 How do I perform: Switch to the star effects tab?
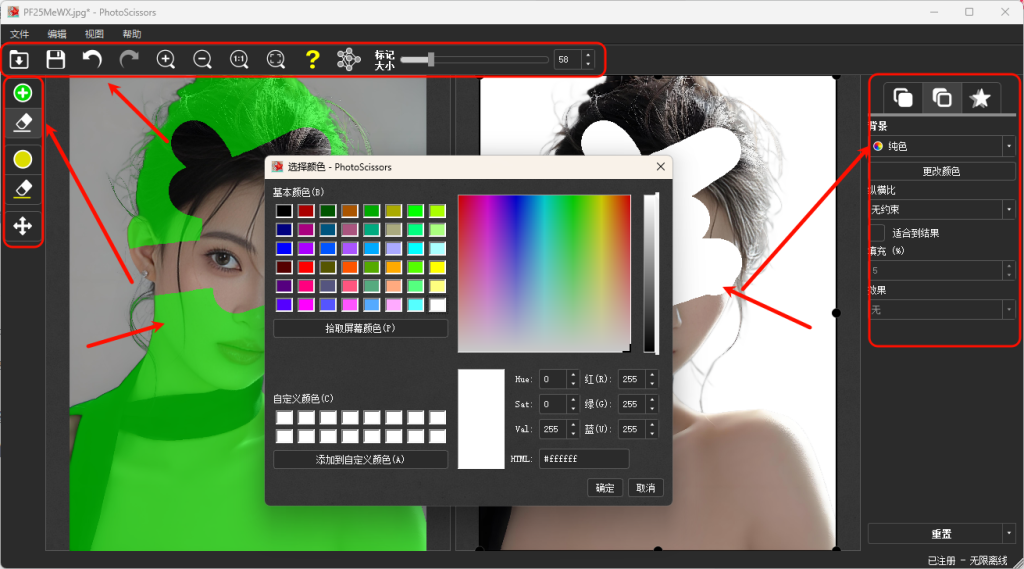click(980, 98)
